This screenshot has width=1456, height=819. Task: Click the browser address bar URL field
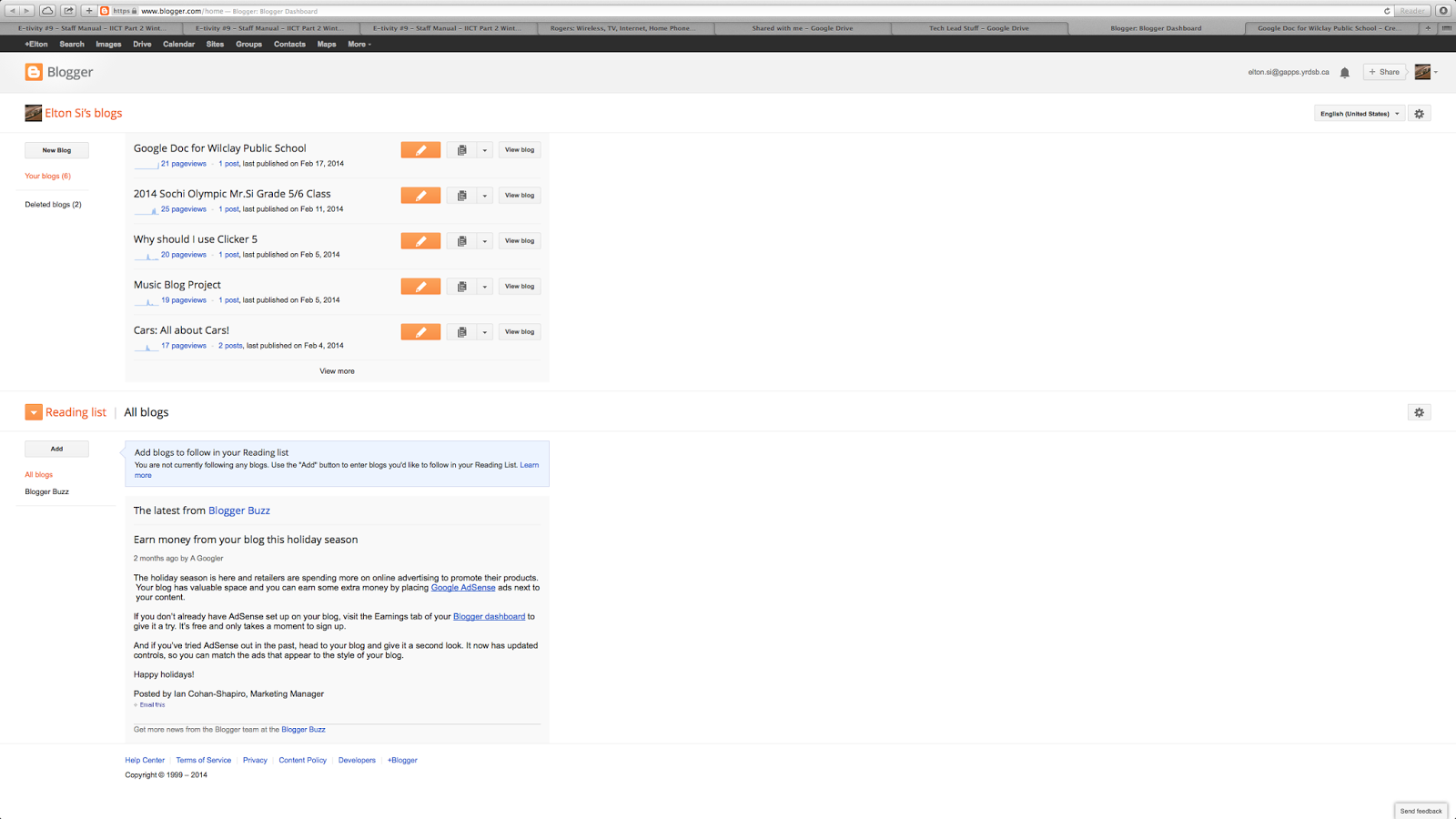(746, 11)
